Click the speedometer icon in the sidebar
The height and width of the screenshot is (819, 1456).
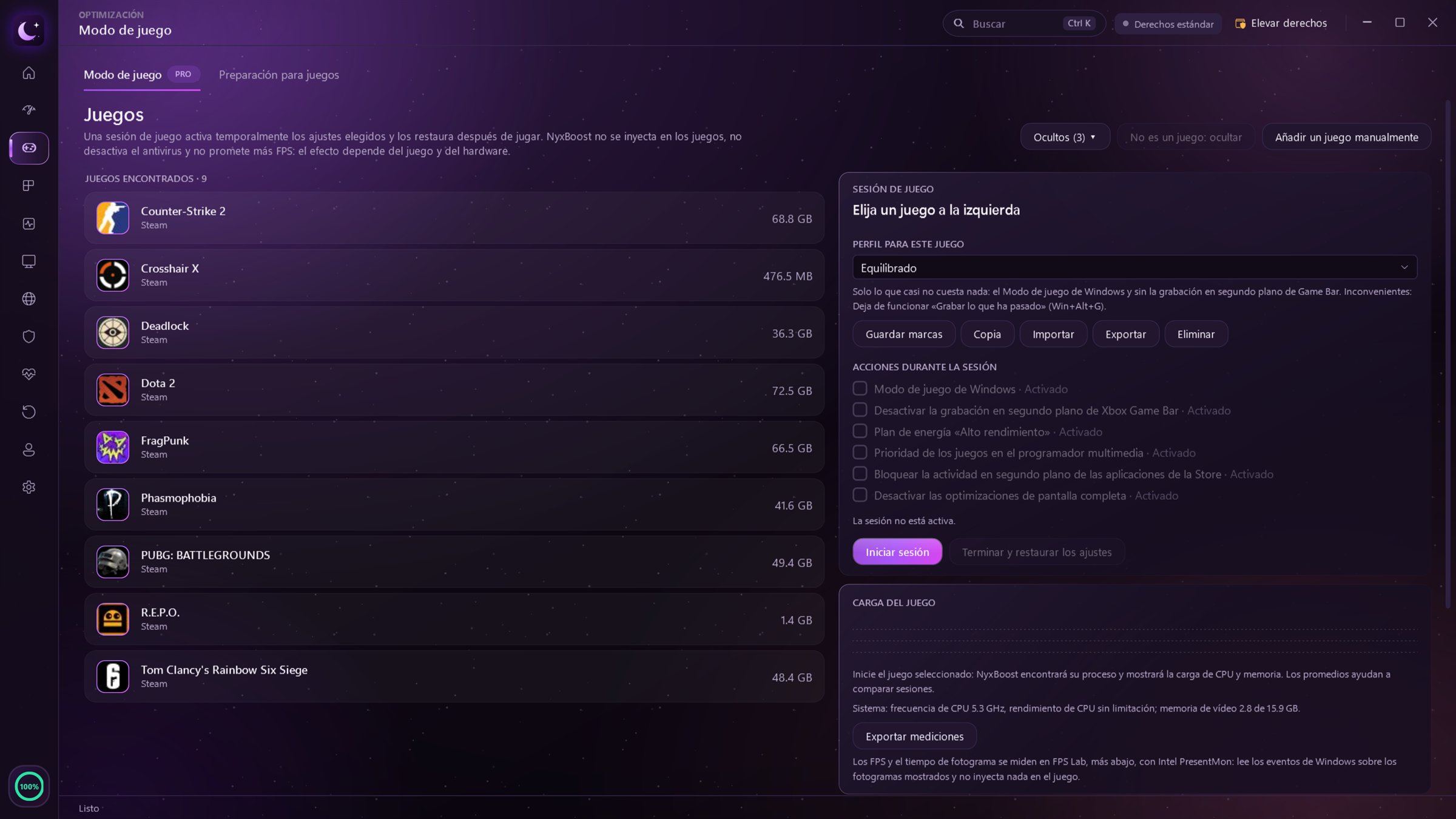(x=29, y=110)
